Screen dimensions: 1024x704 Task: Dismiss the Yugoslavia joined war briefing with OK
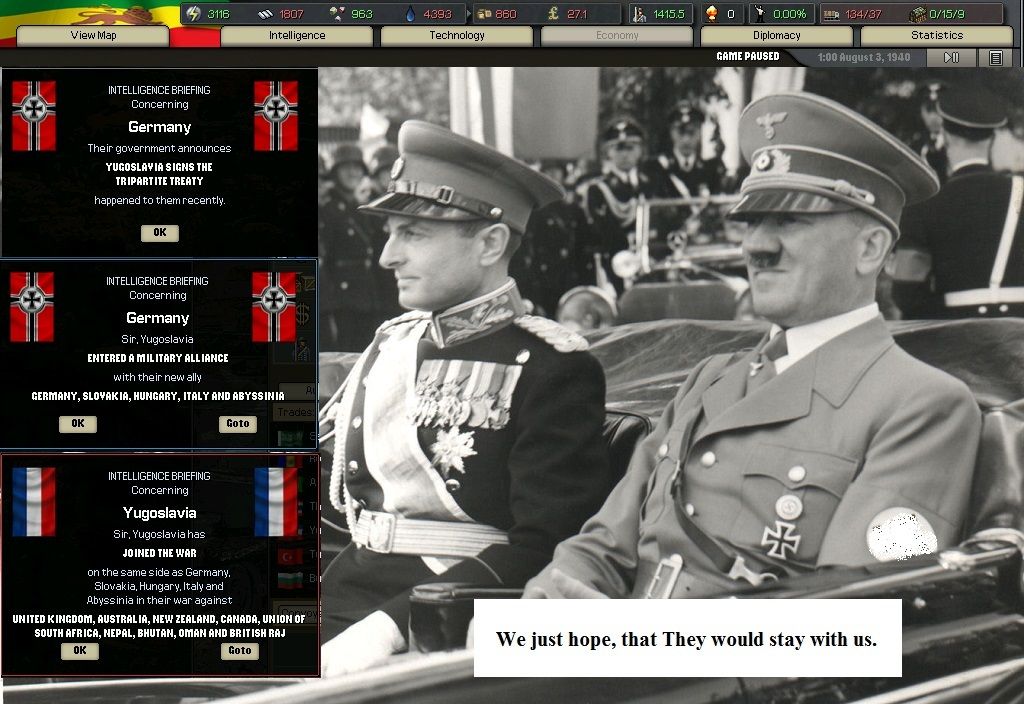click(x=80, y=651)
